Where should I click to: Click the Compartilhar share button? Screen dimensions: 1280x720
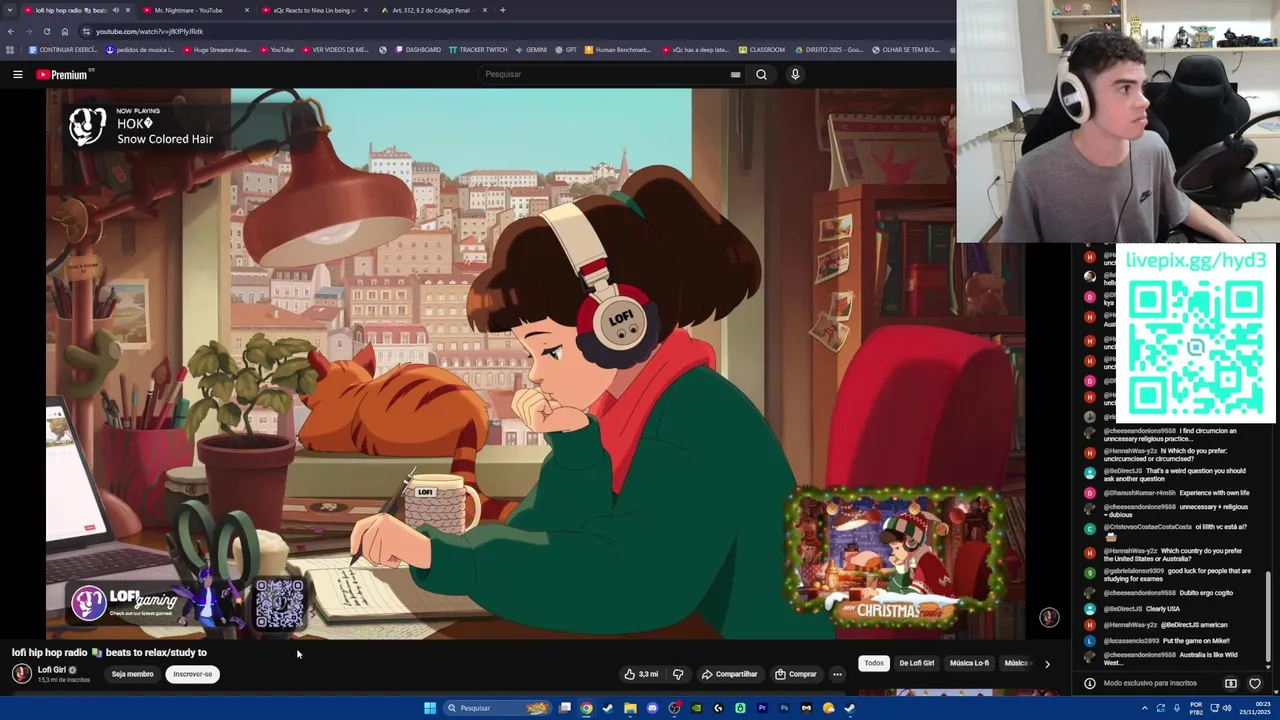pos(729,674)
